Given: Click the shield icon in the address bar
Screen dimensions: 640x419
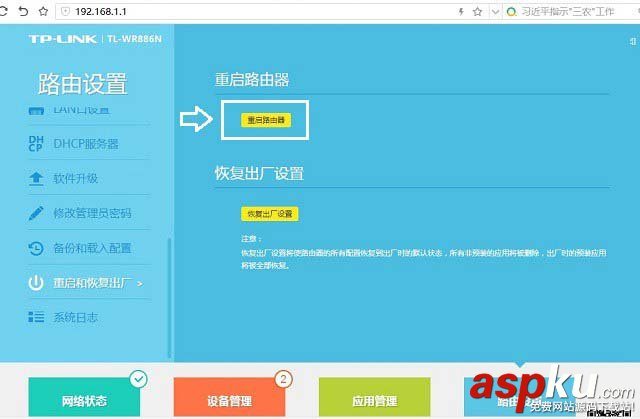Looking at the screenshot, I should 65,11.
